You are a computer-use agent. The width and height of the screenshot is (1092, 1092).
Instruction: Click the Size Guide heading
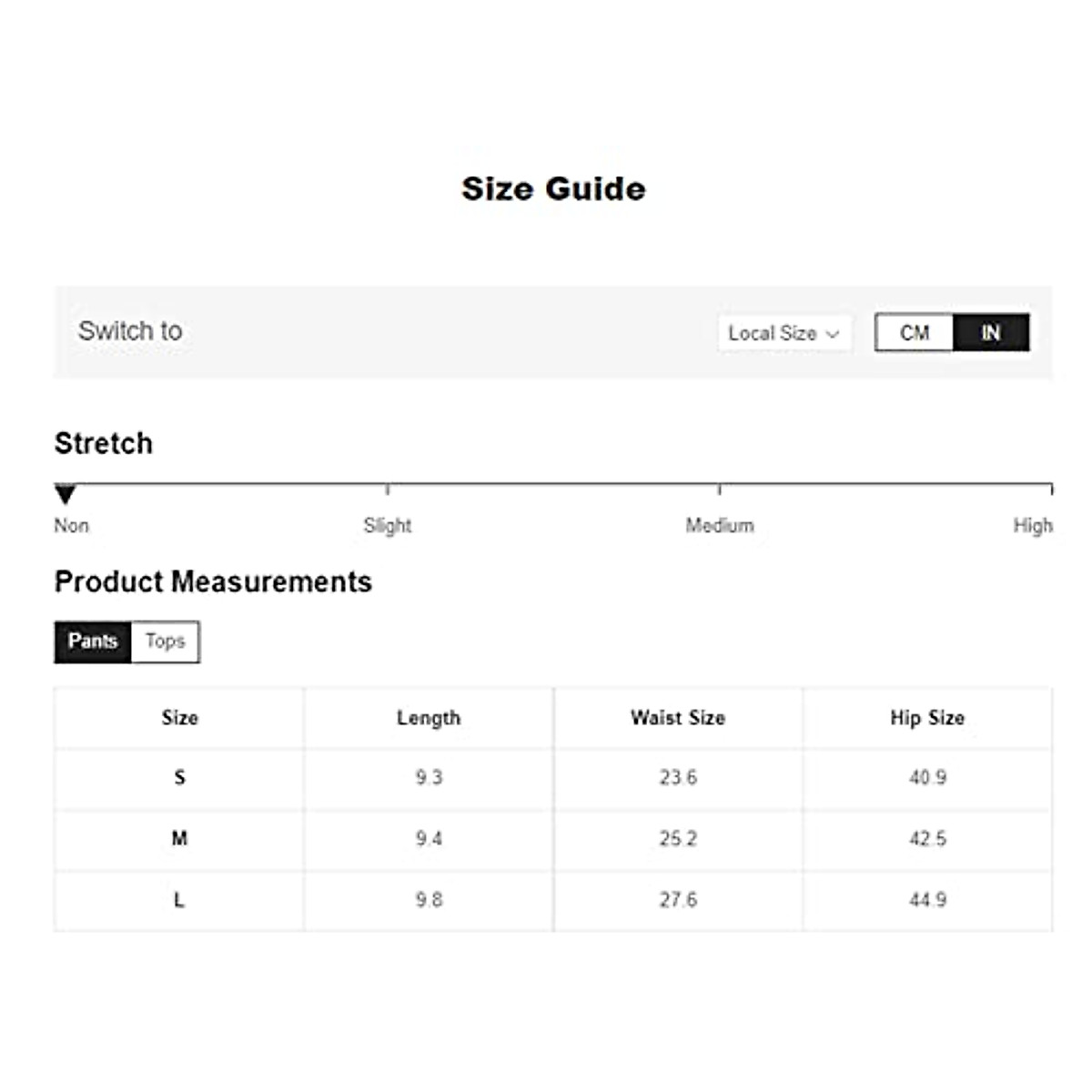click(x=553, y=189)
